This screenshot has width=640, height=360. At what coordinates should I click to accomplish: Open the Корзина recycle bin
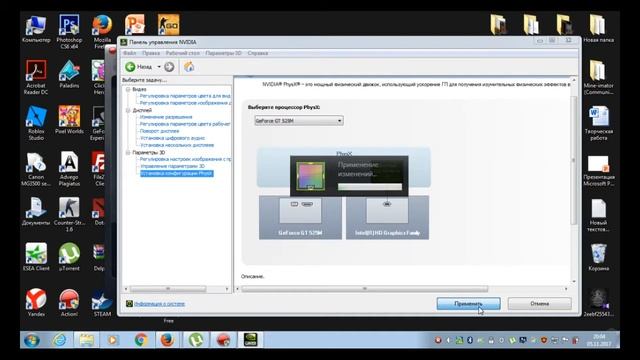tap(598, 257)
